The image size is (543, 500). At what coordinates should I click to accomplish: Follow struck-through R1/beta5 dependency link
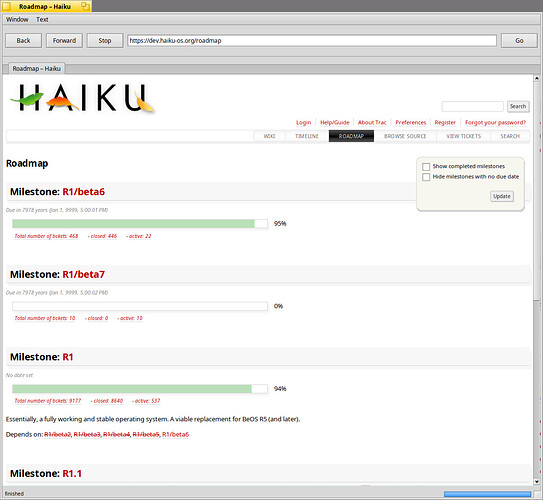146,435
